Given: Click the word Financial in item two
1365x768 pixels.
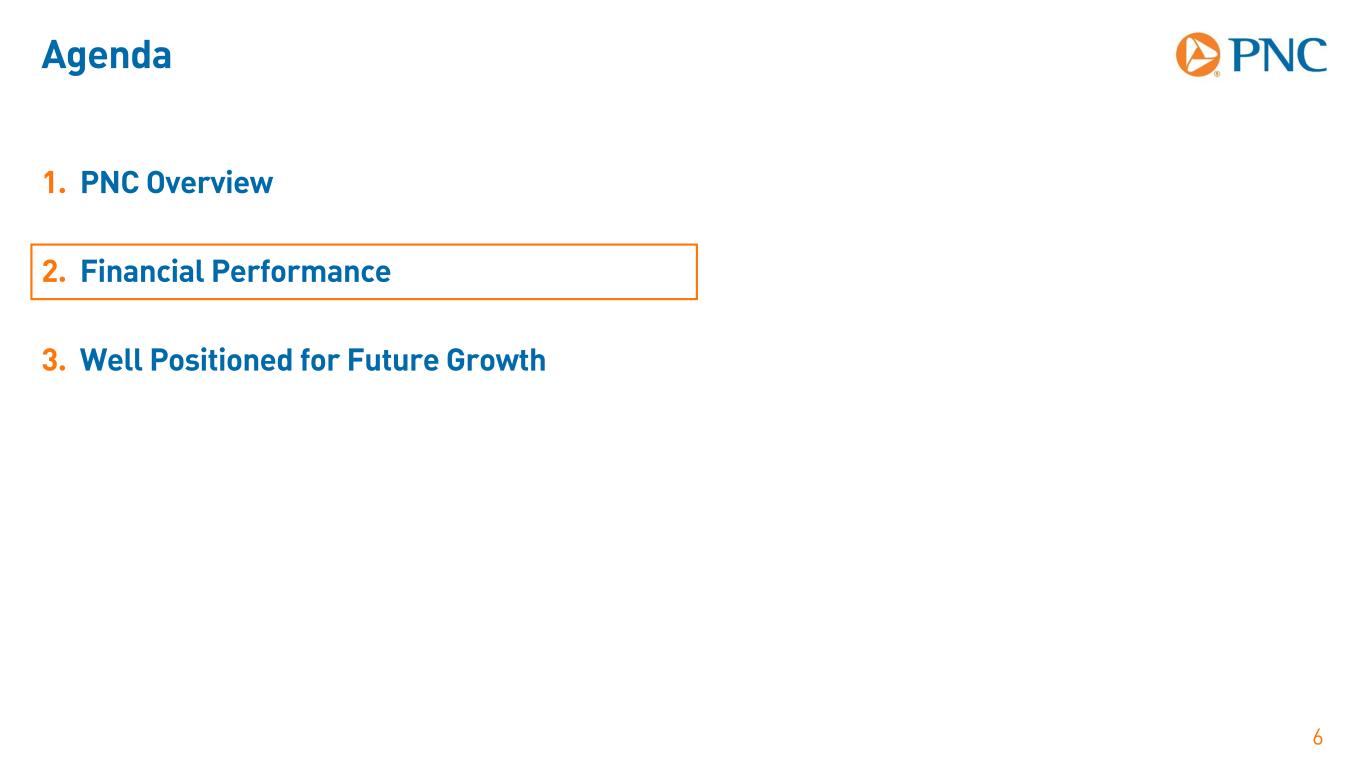Looking at the screenshot, I should (x=141, y=272).
